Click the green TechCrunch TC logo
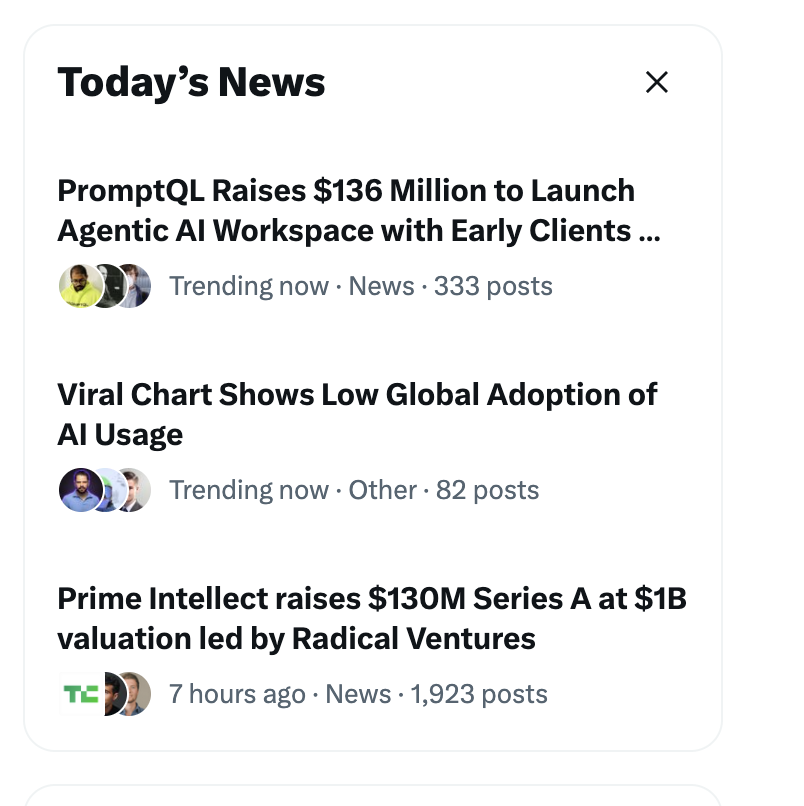The width and height of the screenshot is (804, 806). click(x=81, y=694)
